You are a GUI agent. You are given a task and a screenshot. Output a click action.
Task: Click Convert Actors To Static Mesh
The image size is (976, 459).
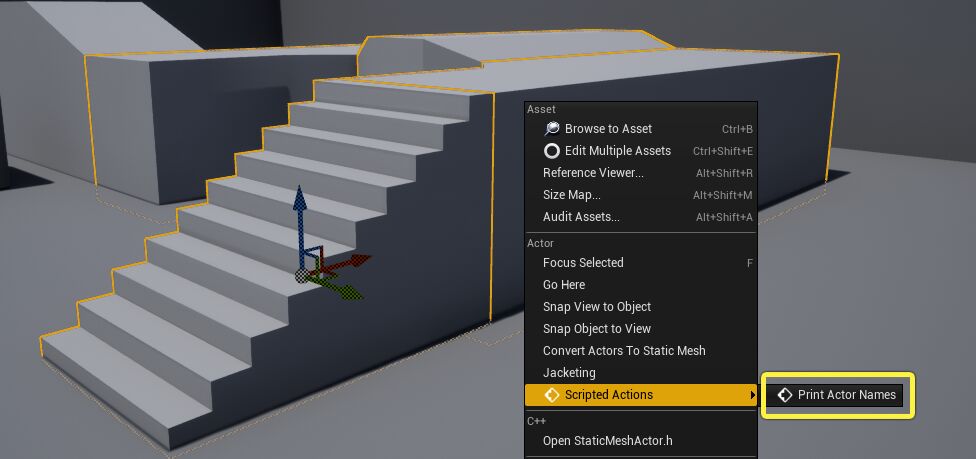tap(640, 351)
